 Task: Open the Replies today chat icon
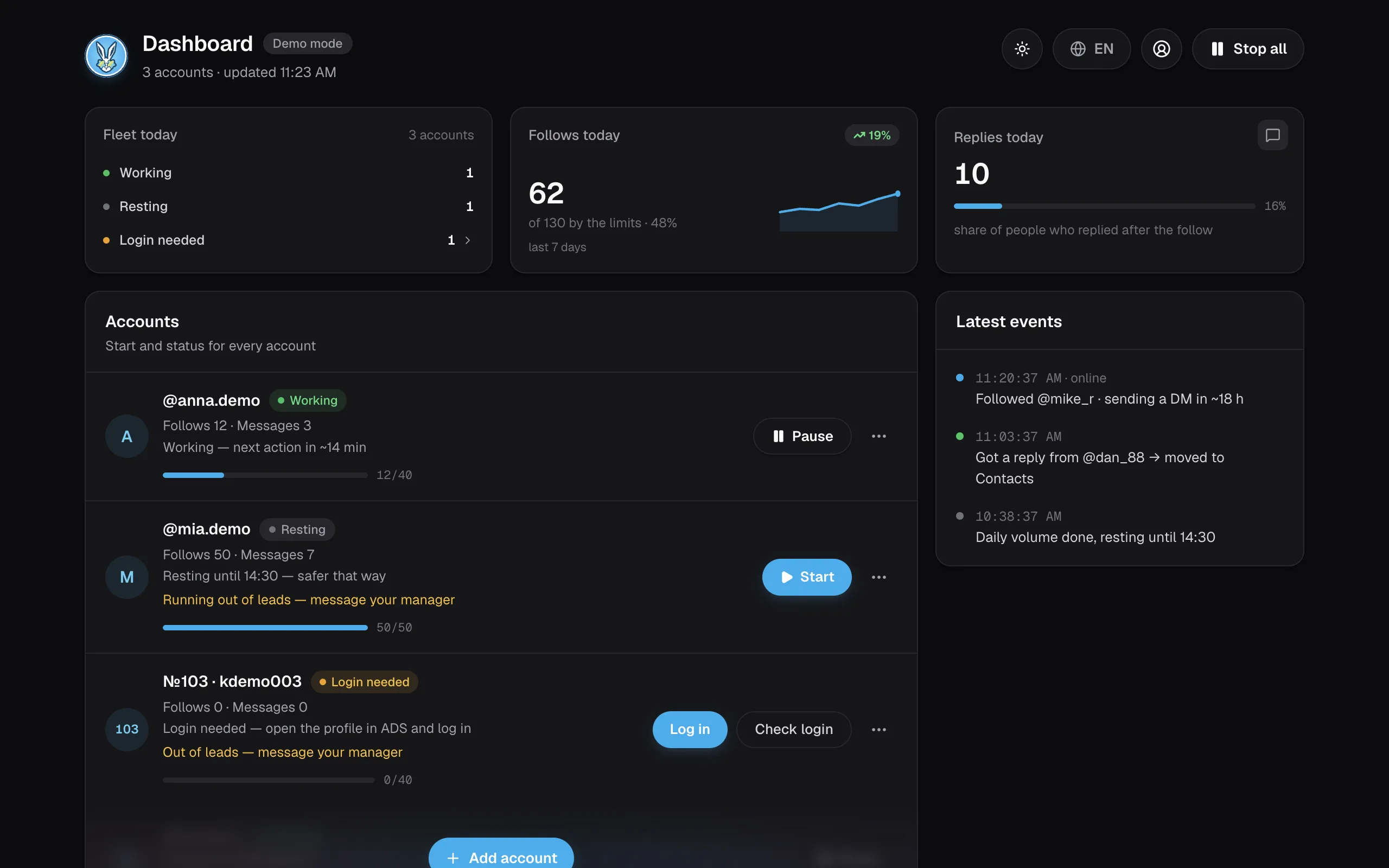1272,136
